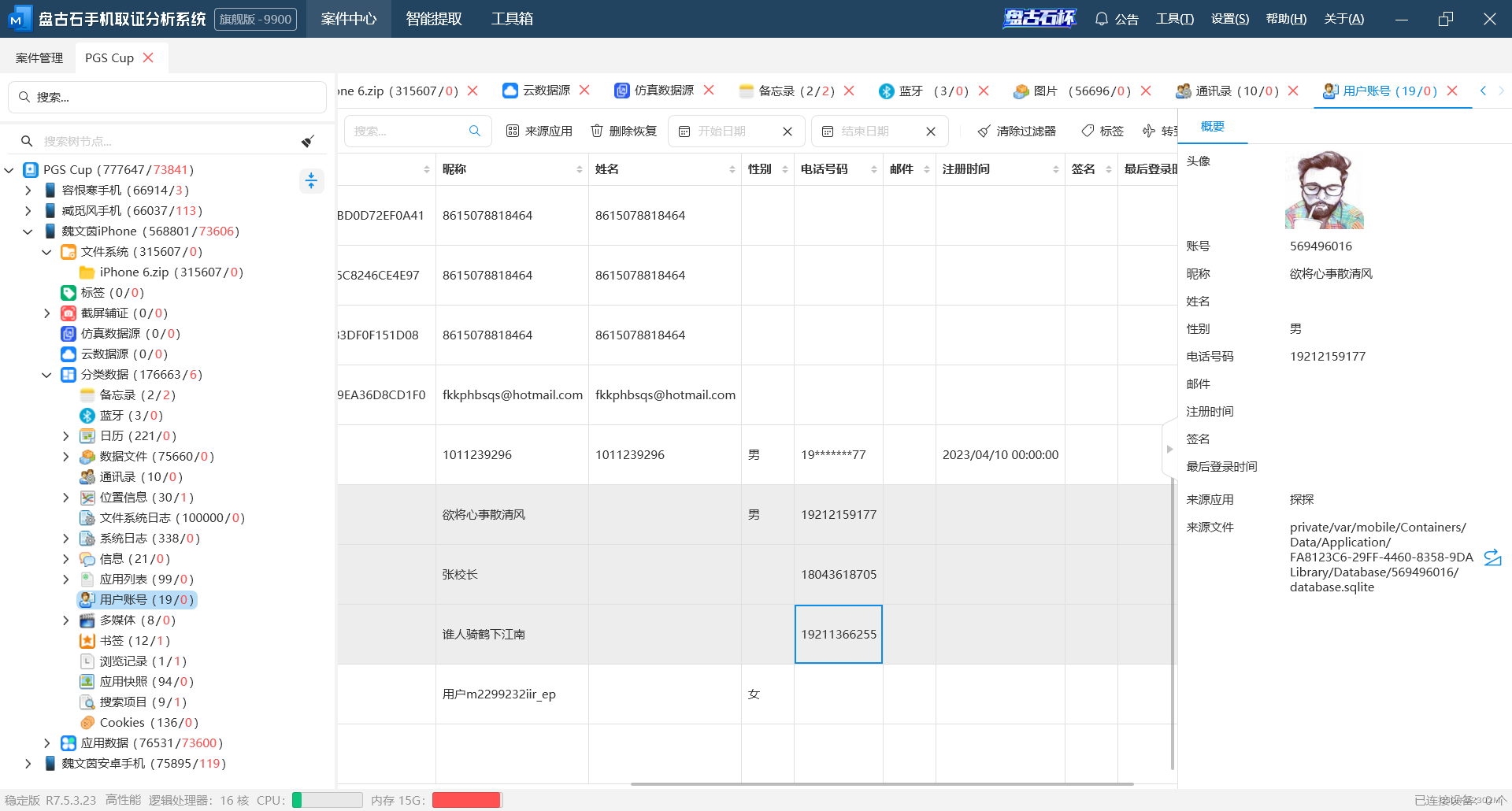Click the search magnifier in table search box
The height and width of the screenshot is (811, 1512).
[475, 131]
